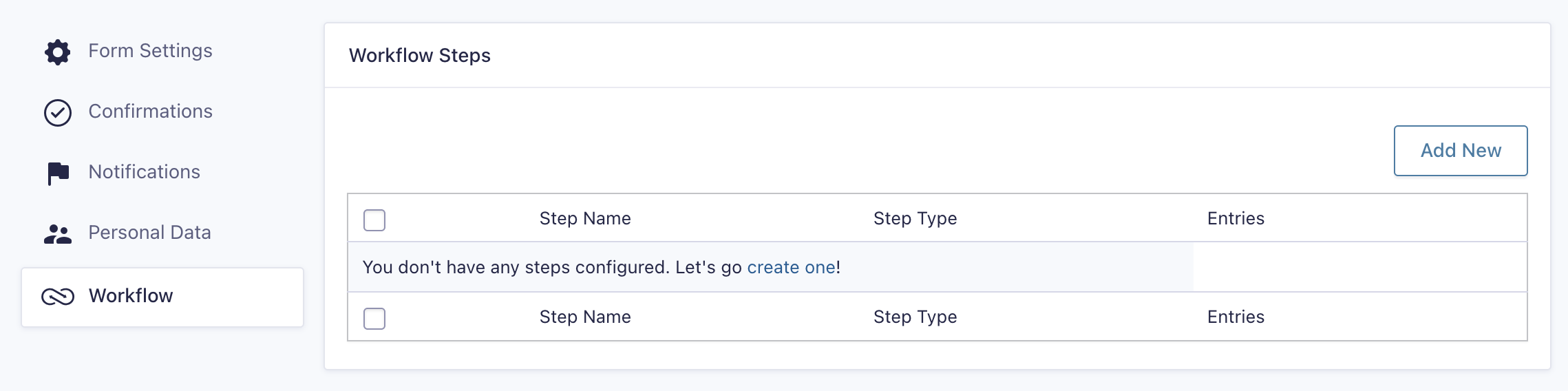This screenshot has height=391, width=1568.
Task: Click the Entries header column
Action: (1236, 219)
